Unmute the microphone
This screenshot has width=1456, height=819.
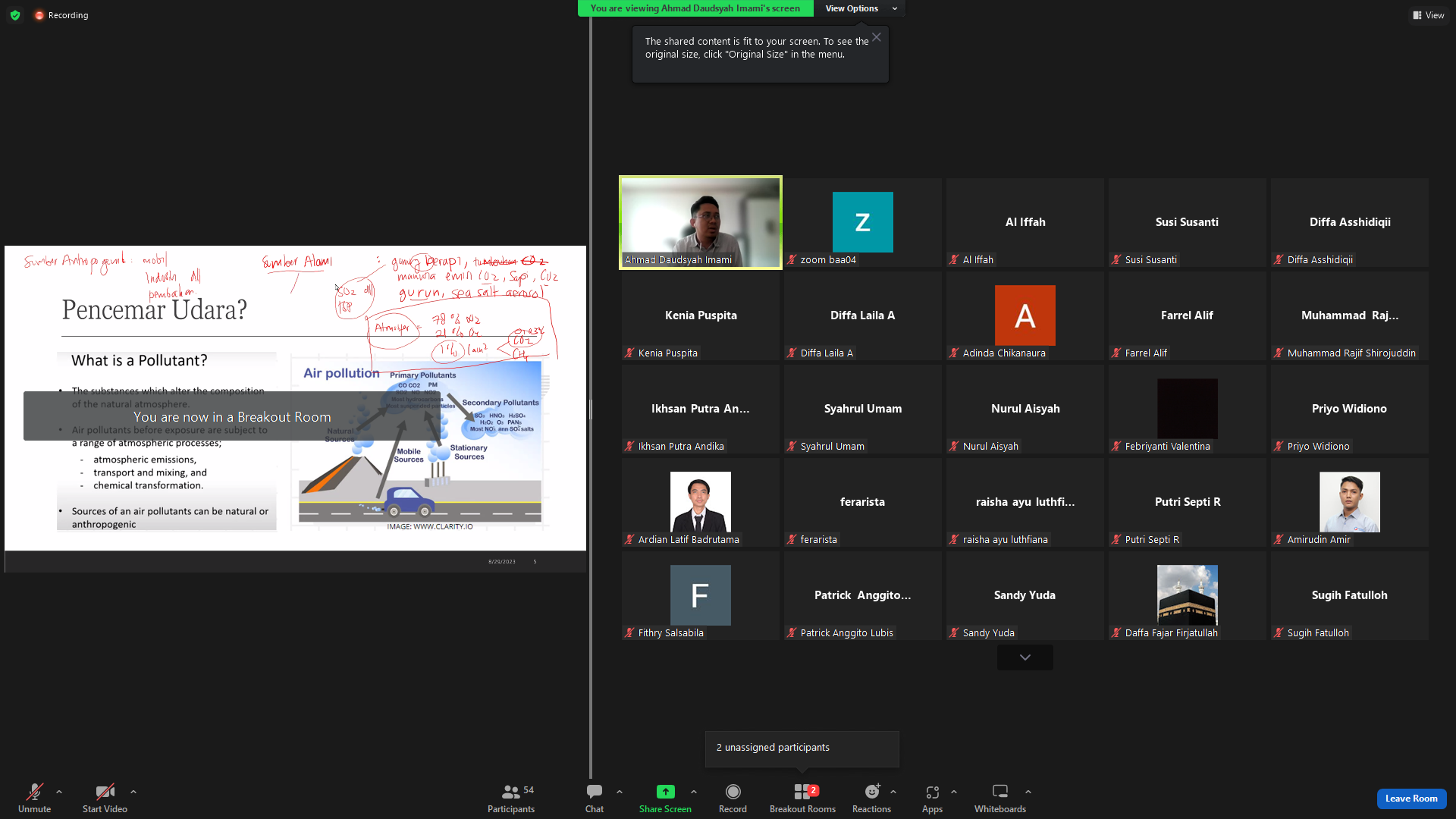34,798
